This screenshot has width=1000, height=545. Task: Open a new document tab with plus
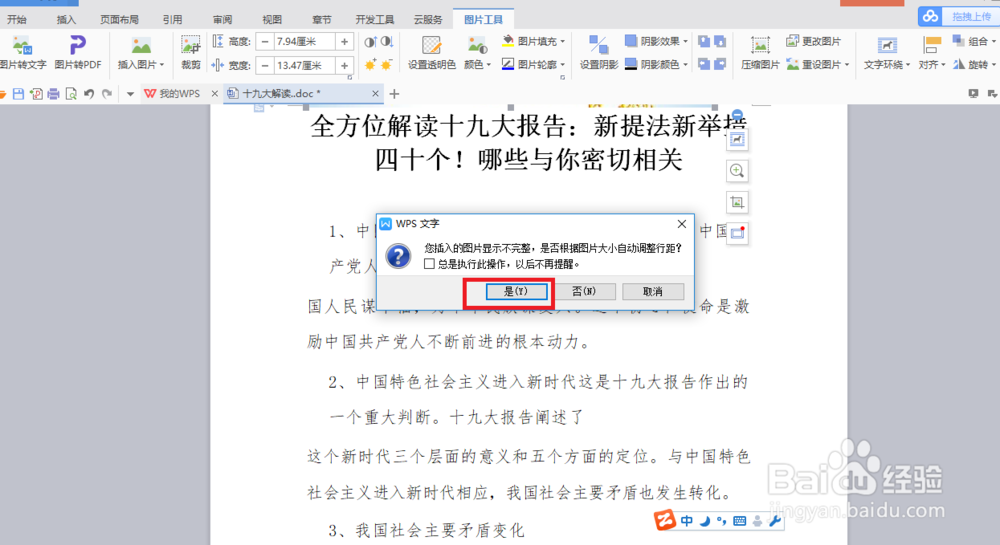(394, 94)
